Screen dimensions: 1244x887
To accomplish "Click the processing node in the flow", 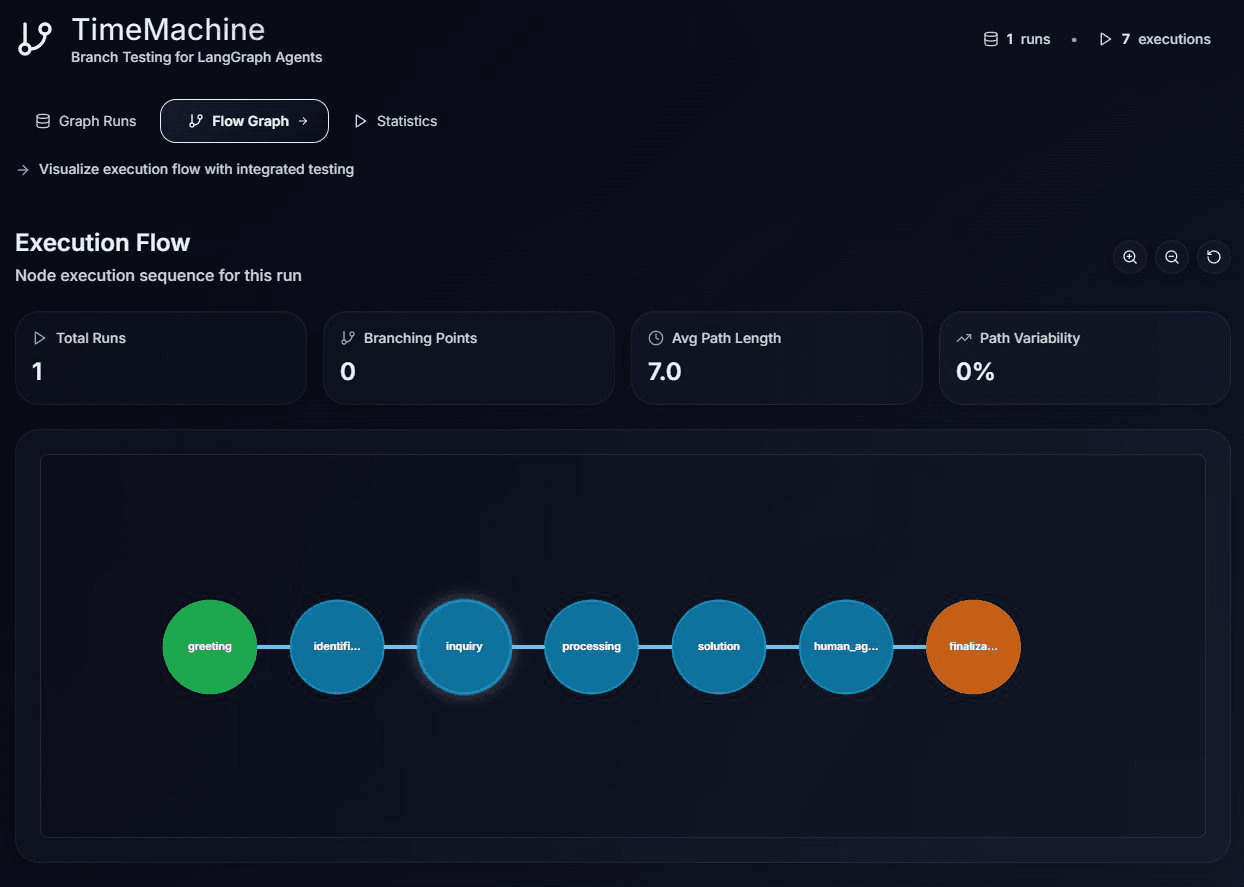I will [x=591, y=647].
